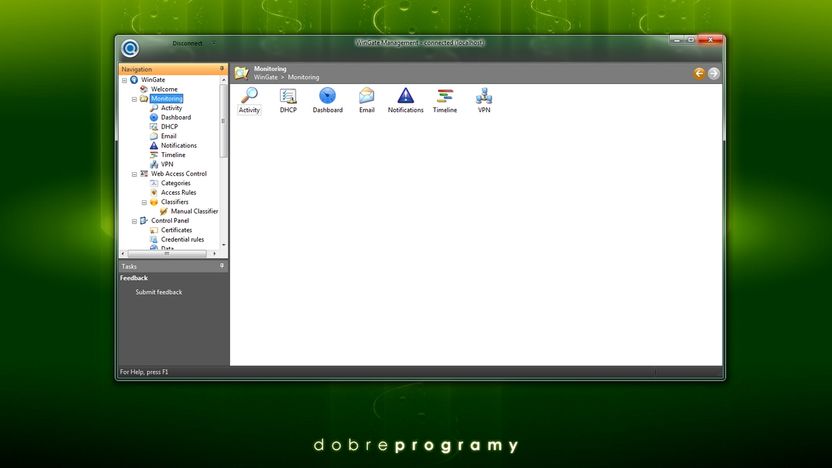Select Email in the navigation tree
The width and height of the screenshot is (832, 468).
click(168, 136)
